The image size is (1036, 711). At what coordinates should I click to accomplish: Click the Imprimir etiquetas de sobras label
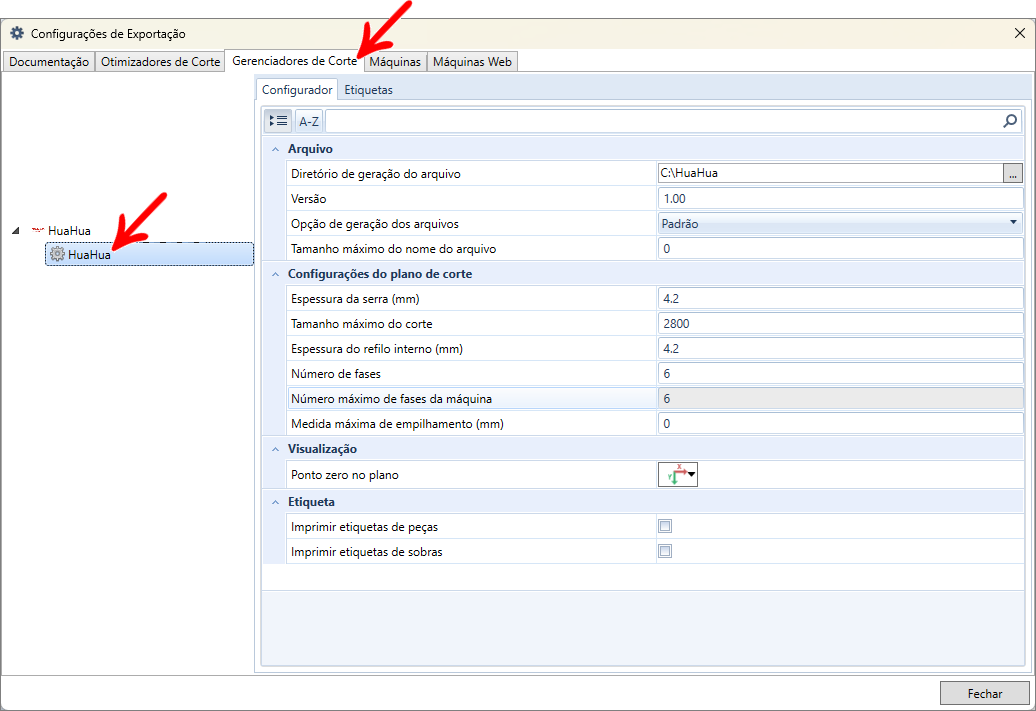point(367,552)
